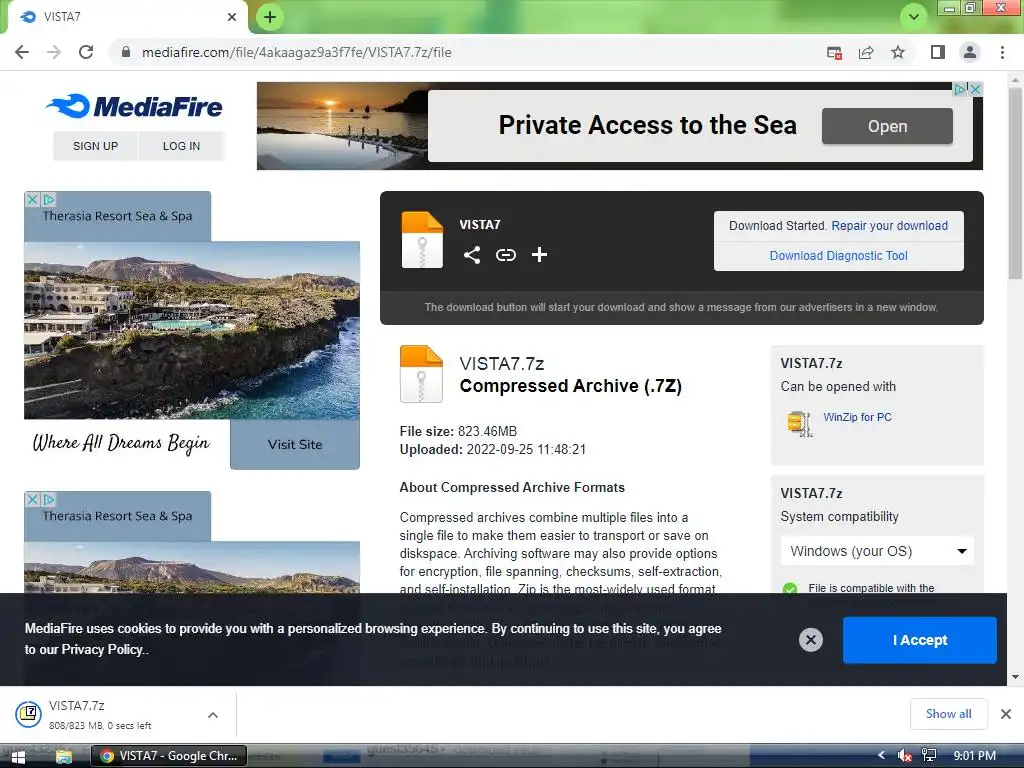Close the downloads shelf
The height and width of the screenshot is (768, 1024).
coord(1006,714)
